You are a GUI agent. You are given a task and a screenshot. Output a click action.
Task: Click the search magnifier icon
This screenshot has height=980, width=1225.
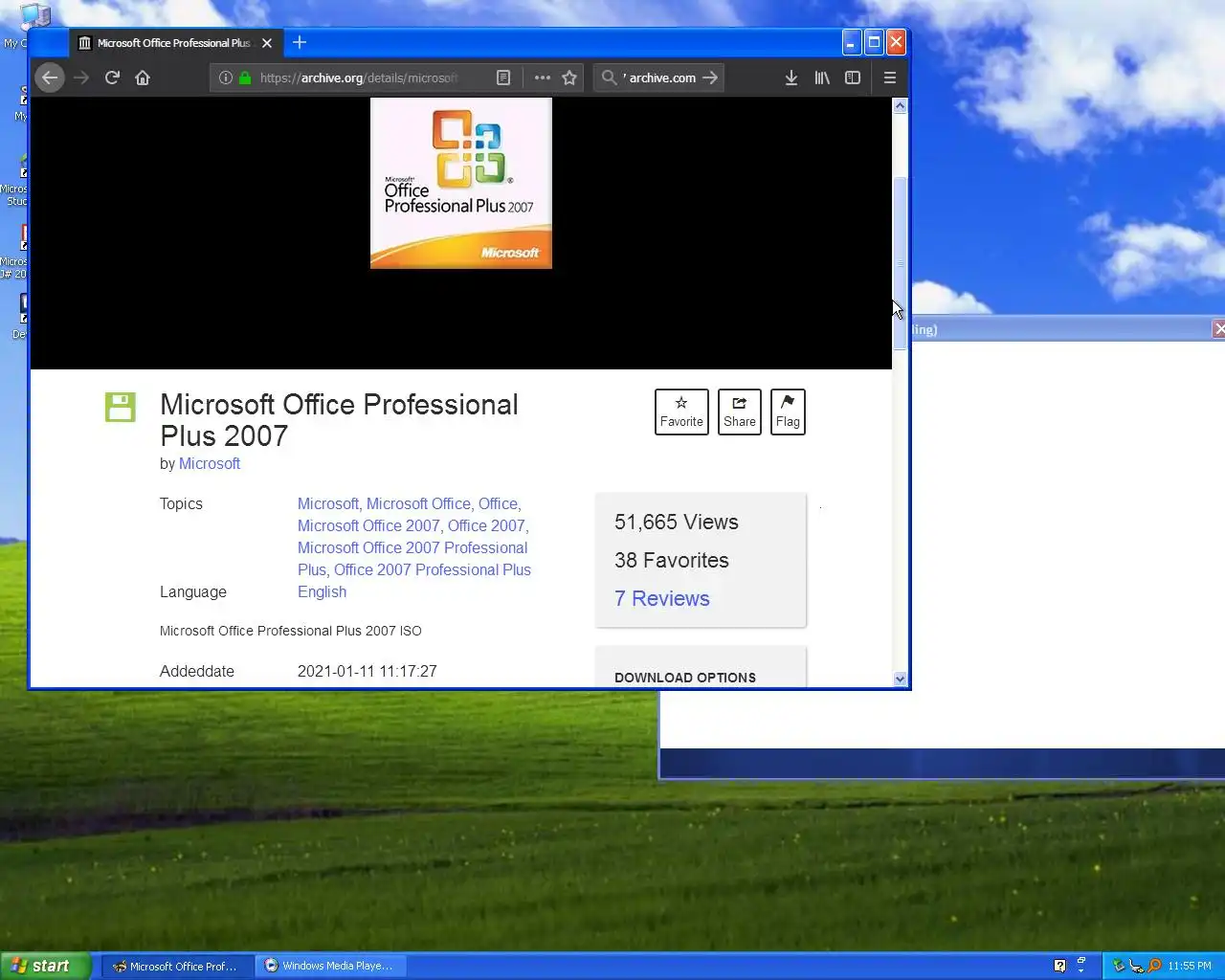click(609, 78)
